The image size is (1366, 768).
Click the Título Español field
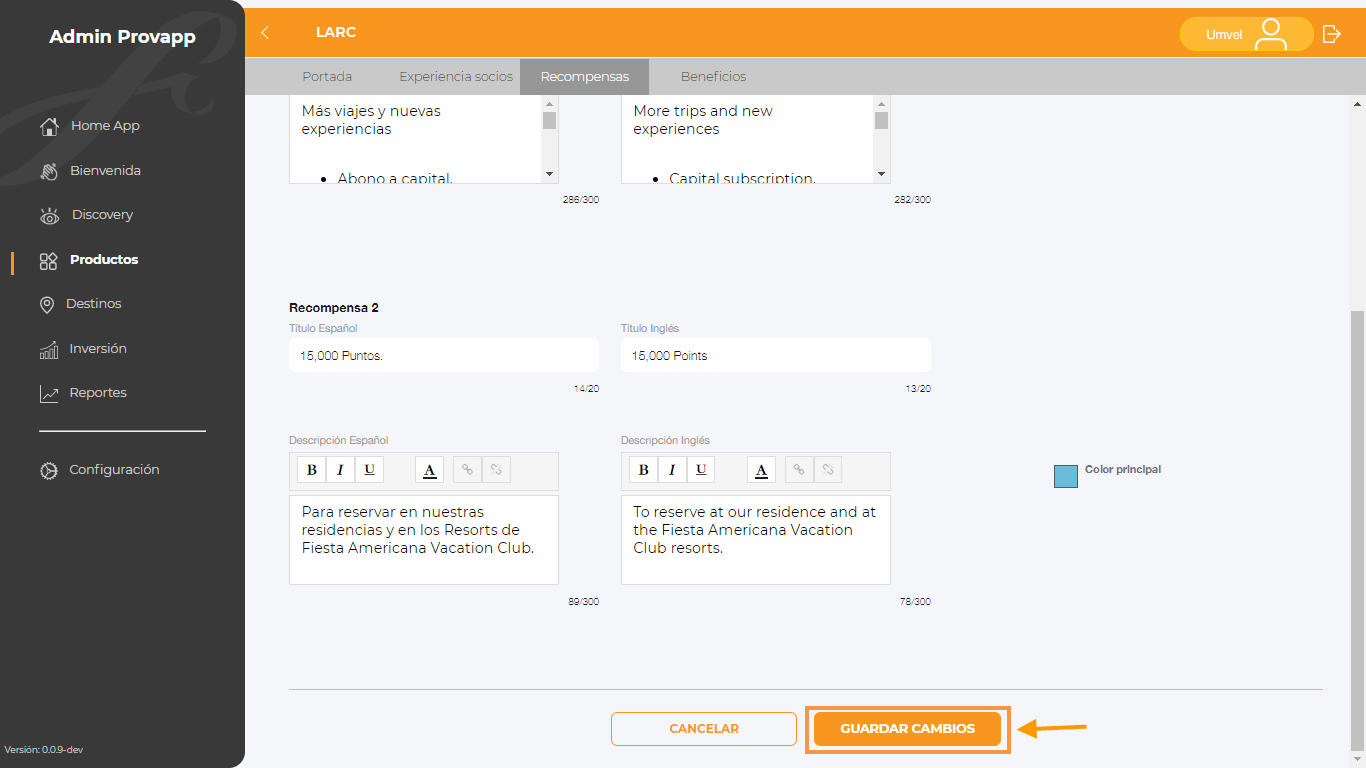tap(444, 355)
